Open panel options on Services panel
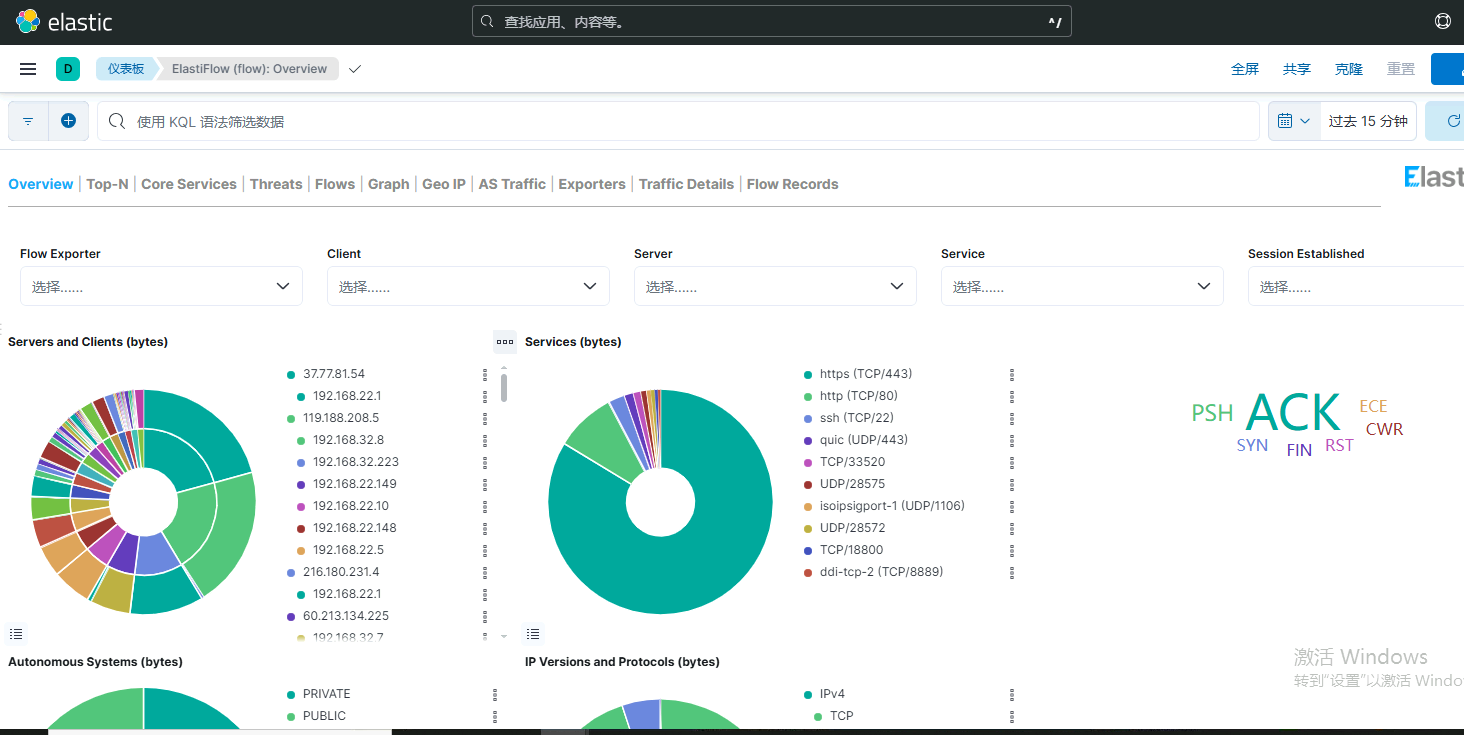The image size is (1464, 735). 505,342
